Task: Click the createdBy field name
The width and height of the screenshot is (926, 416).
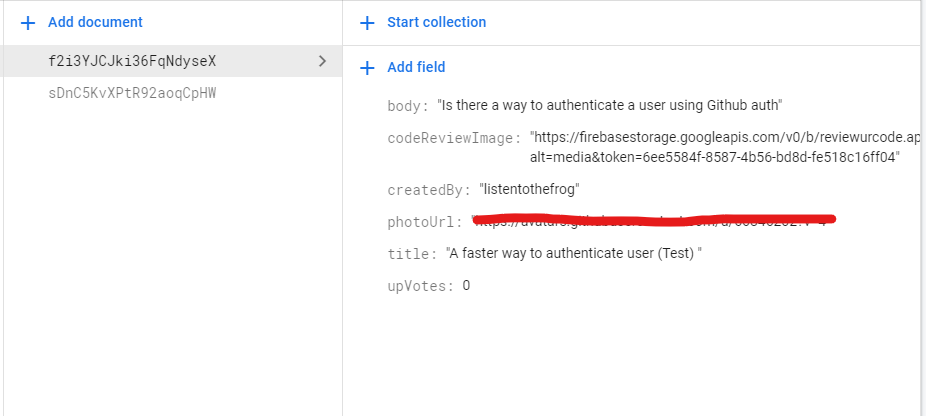Action: point(429,190)
